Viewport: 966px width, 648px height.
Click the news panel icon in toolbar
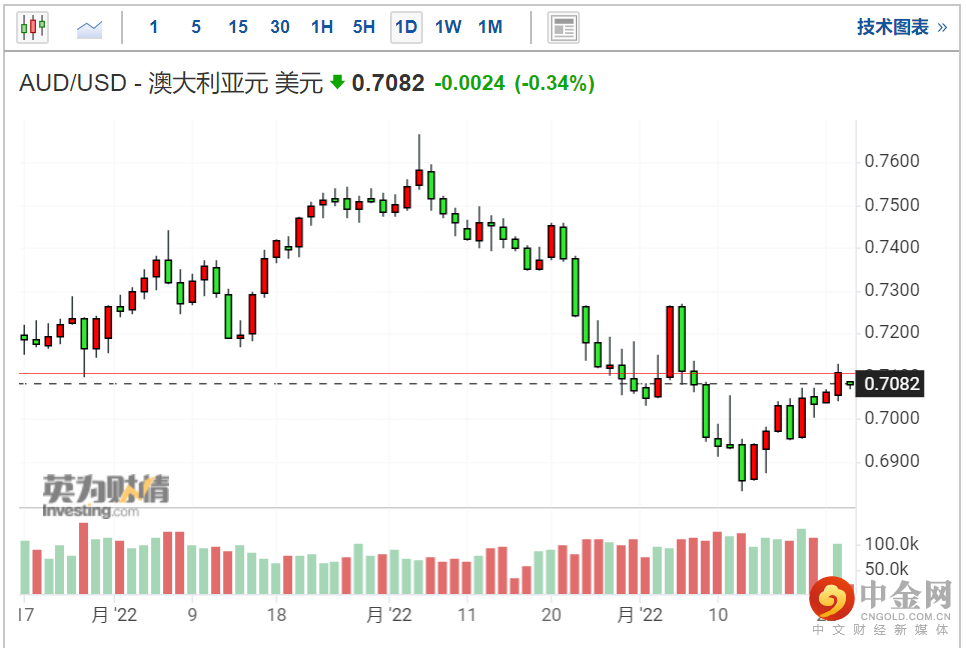tap(563, 27)
